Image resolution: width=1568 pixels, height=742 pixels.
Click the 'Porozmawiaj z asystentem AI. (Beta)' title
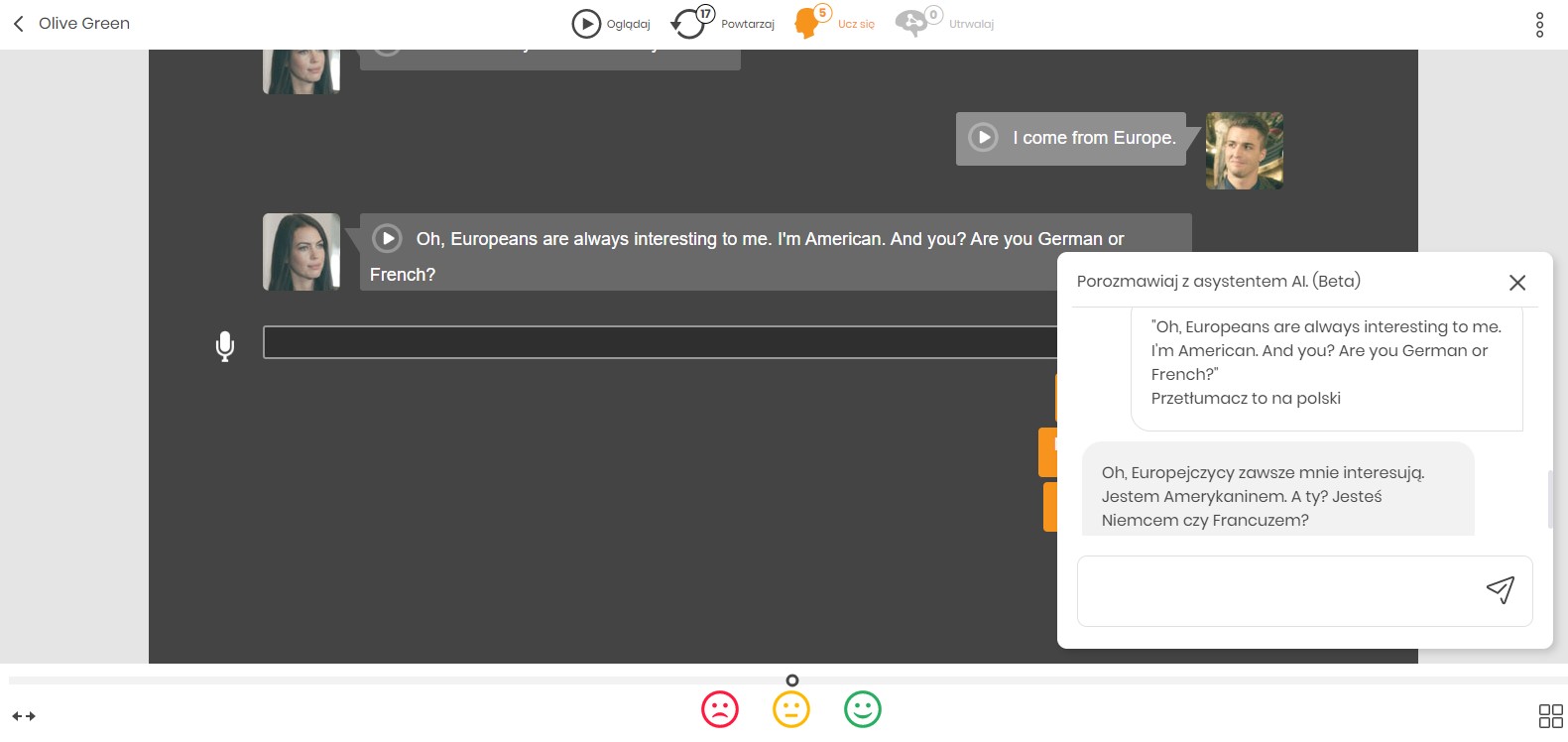coord(1219,282)
